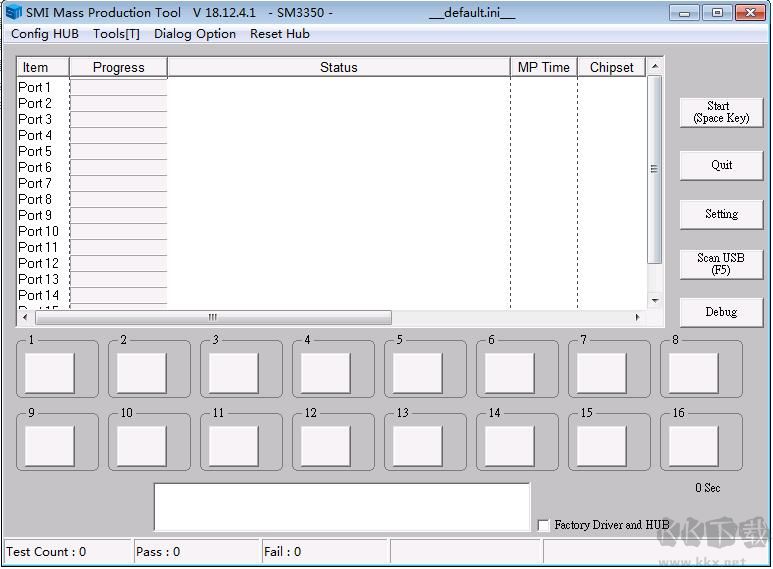Click the horizontal scrollbar thumb
Screen dimensions: 773x569
213,317
